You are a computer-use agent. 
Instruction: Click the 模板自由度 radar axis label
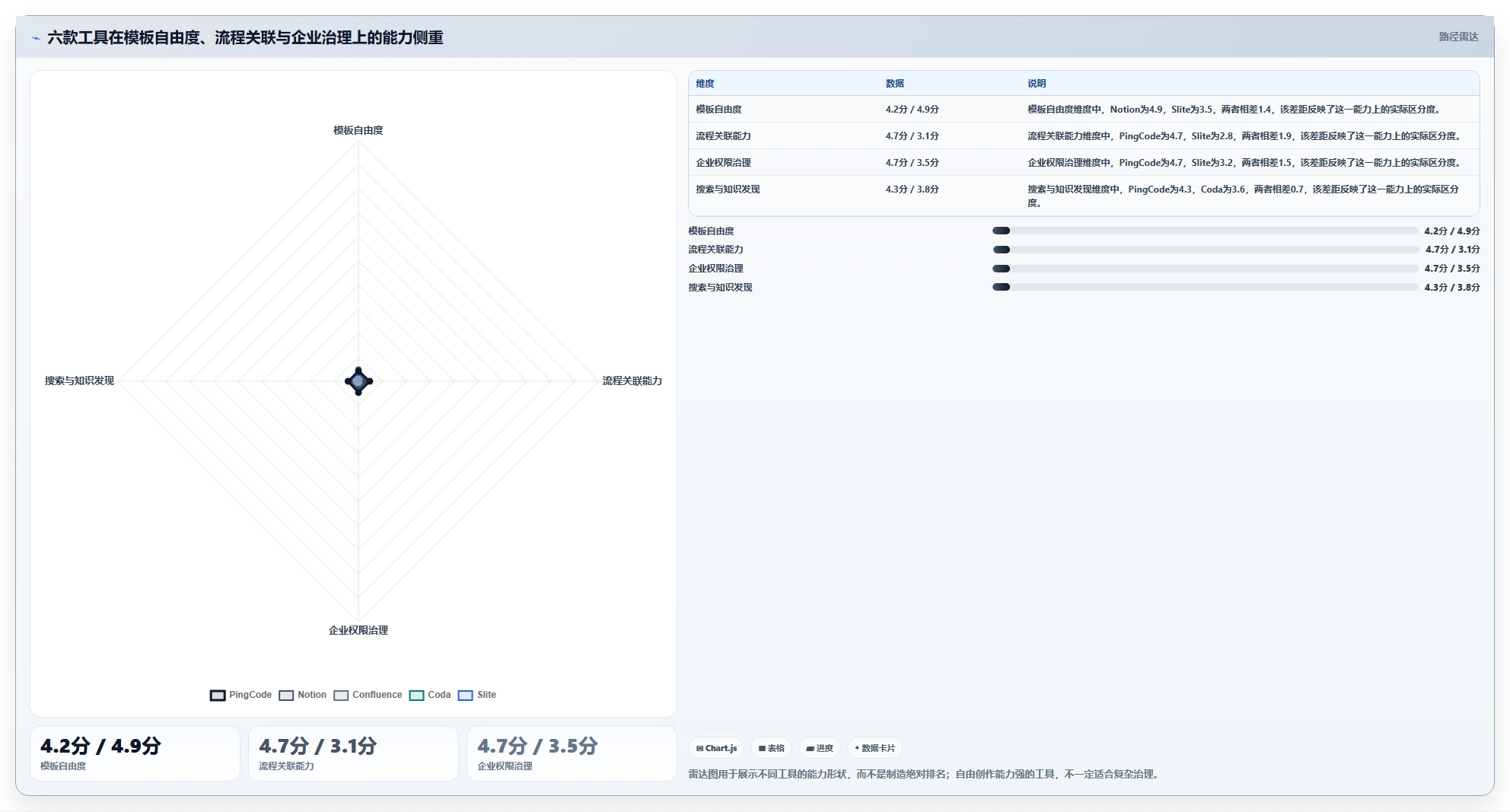[x=358, y=131]
